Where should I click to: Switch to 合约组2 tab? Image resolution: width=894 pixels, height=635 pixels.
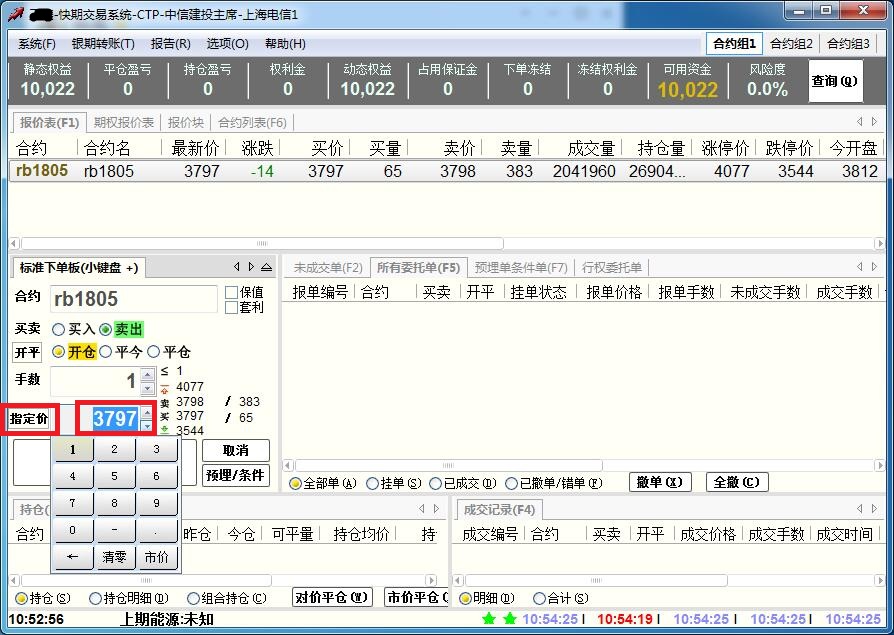(791, 44)
